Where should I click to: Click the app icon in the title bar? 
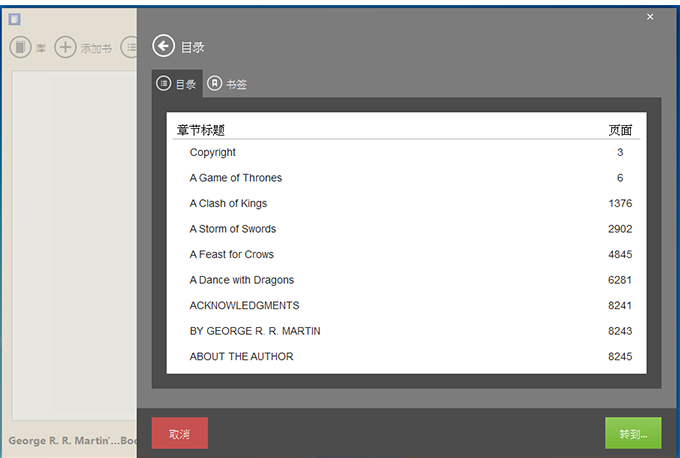click(x=15, y=19)
